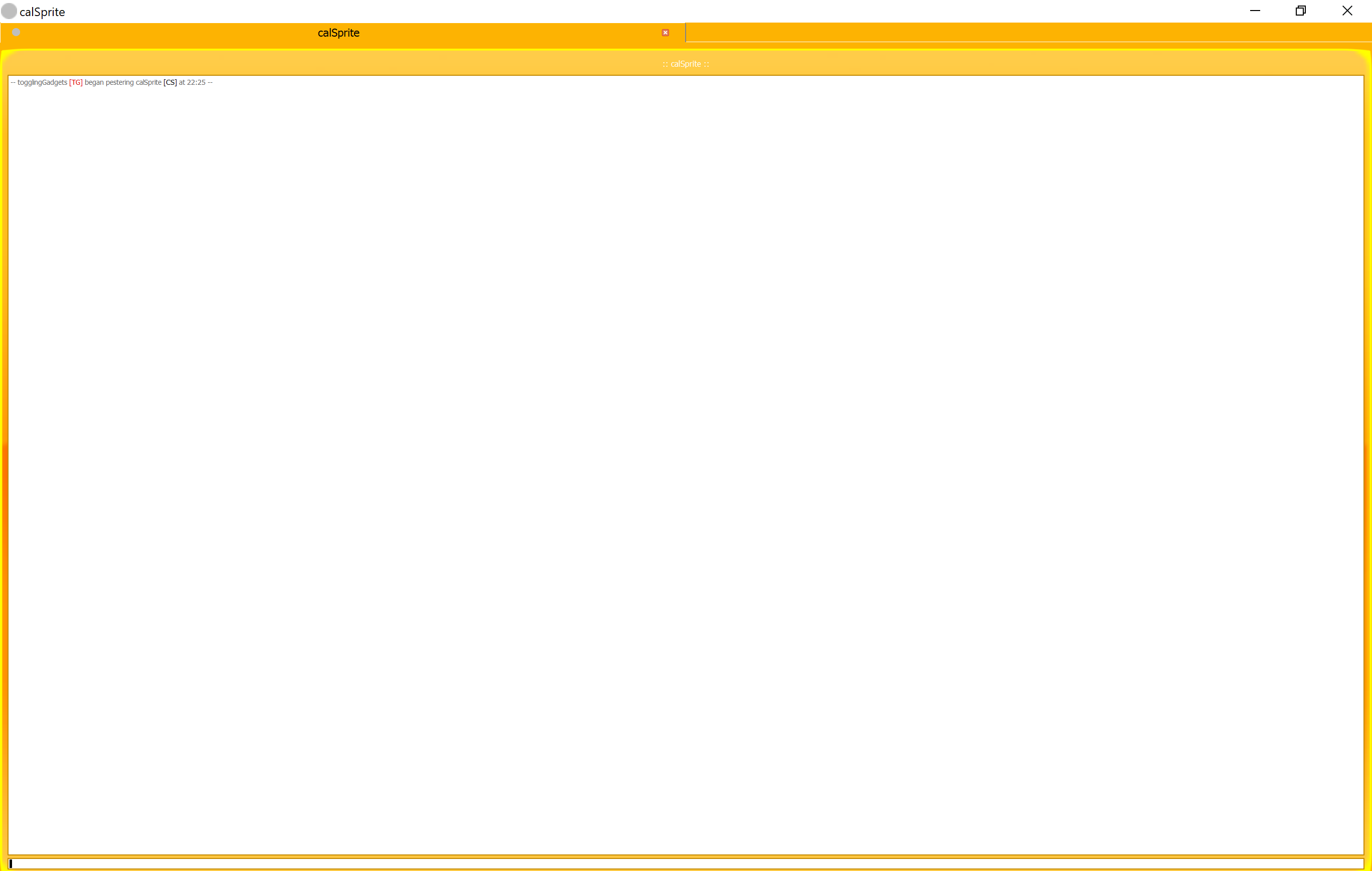
Task: Click the red [TG] handle tag
Action: [x=76, y=83]
